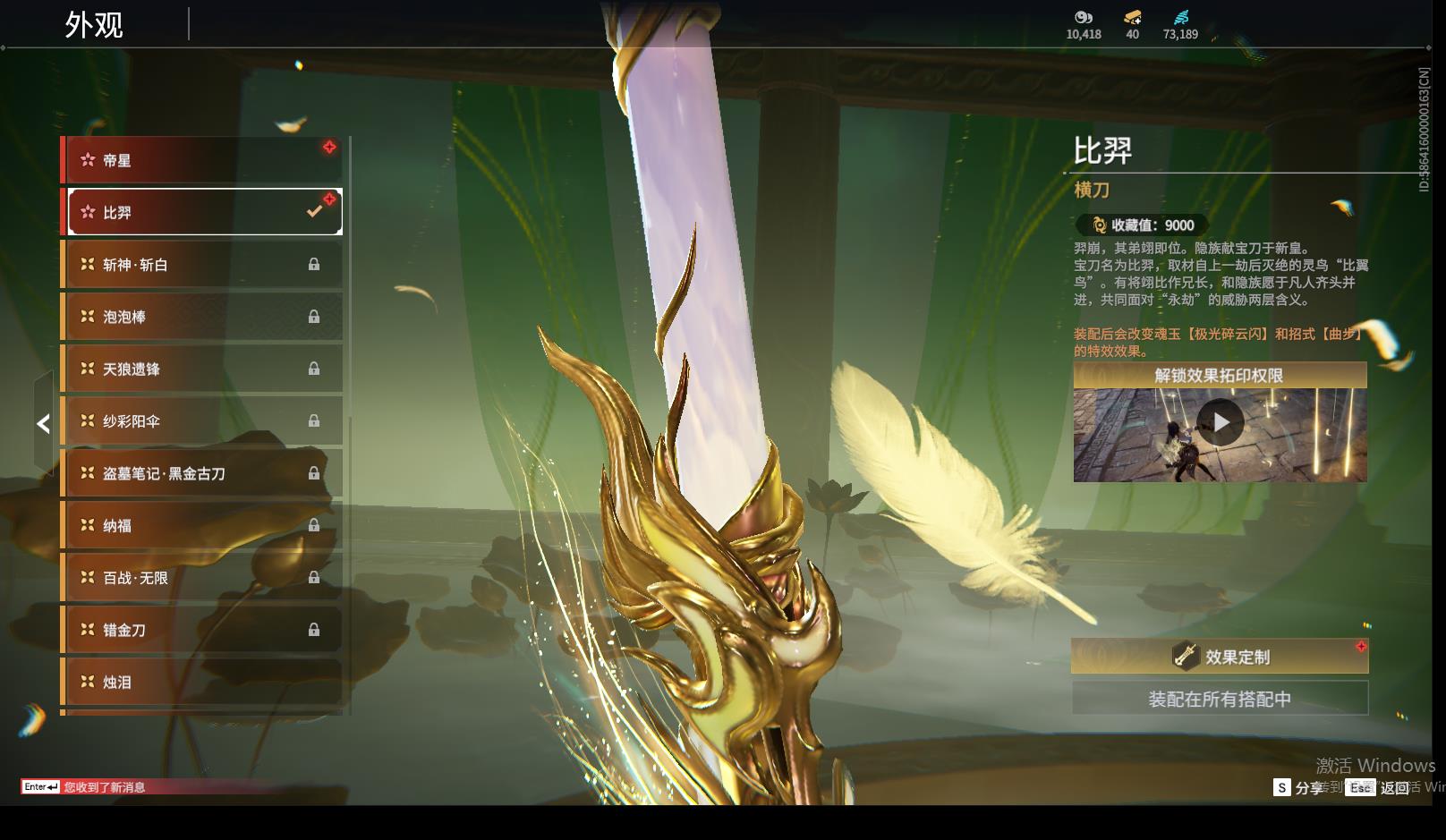Viewport: 1446px width, 840px height.
Task: Click the rarity icon beside 烛泪
Action: 88,681
